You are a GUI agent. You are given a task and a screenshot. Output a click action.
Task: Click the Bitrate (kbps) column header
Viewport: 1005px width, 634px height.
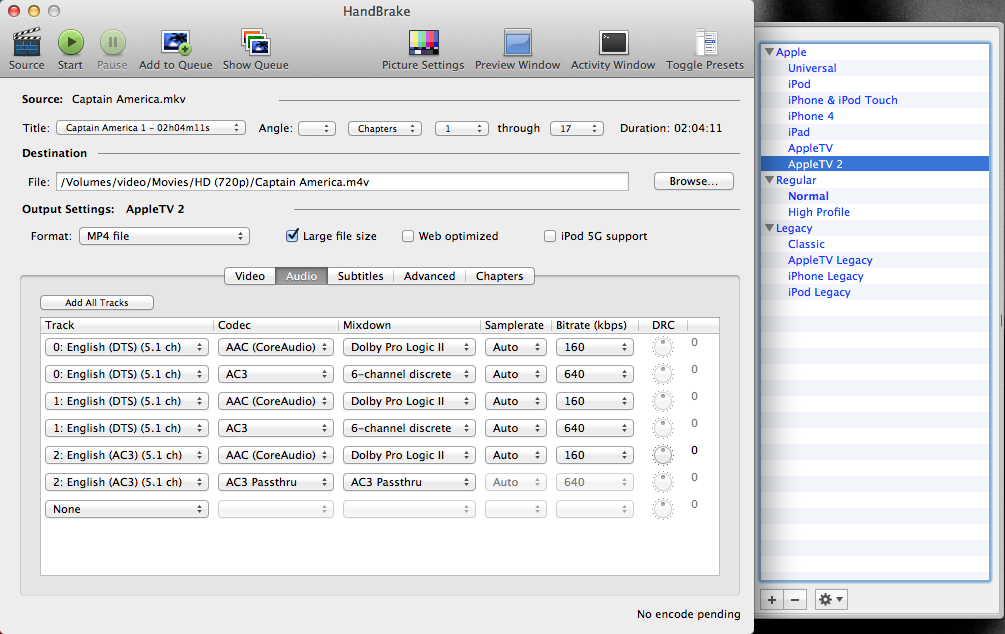pyautogui.click(x=595, y=325)
